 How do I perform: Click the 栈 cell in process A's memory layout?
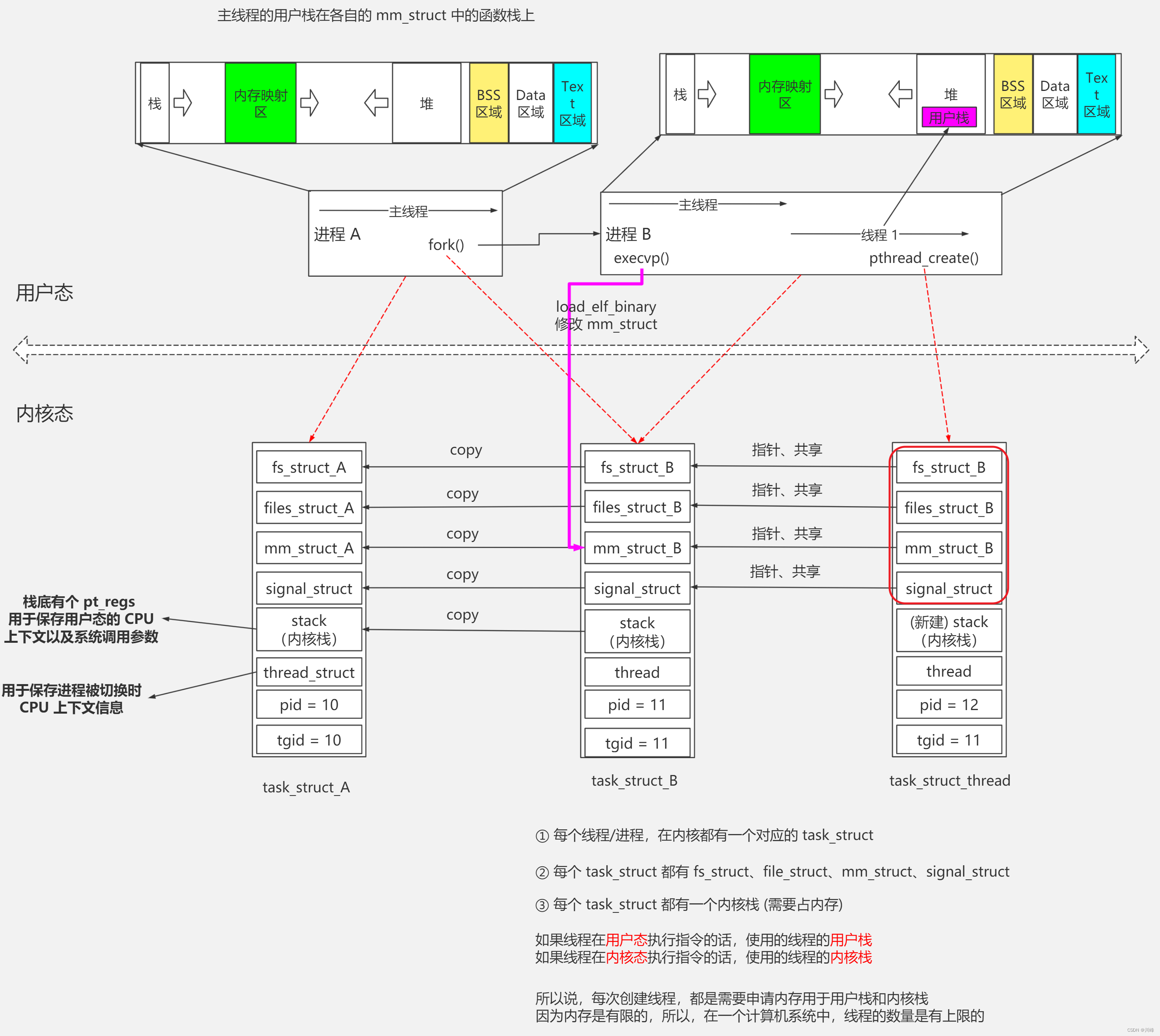pyautogui.click(x=155, y=103)
